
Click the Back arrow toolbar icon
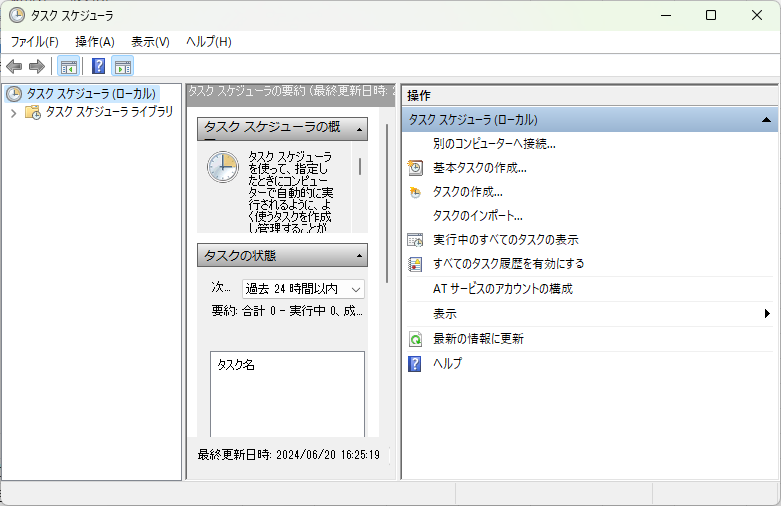pos(14,67)
